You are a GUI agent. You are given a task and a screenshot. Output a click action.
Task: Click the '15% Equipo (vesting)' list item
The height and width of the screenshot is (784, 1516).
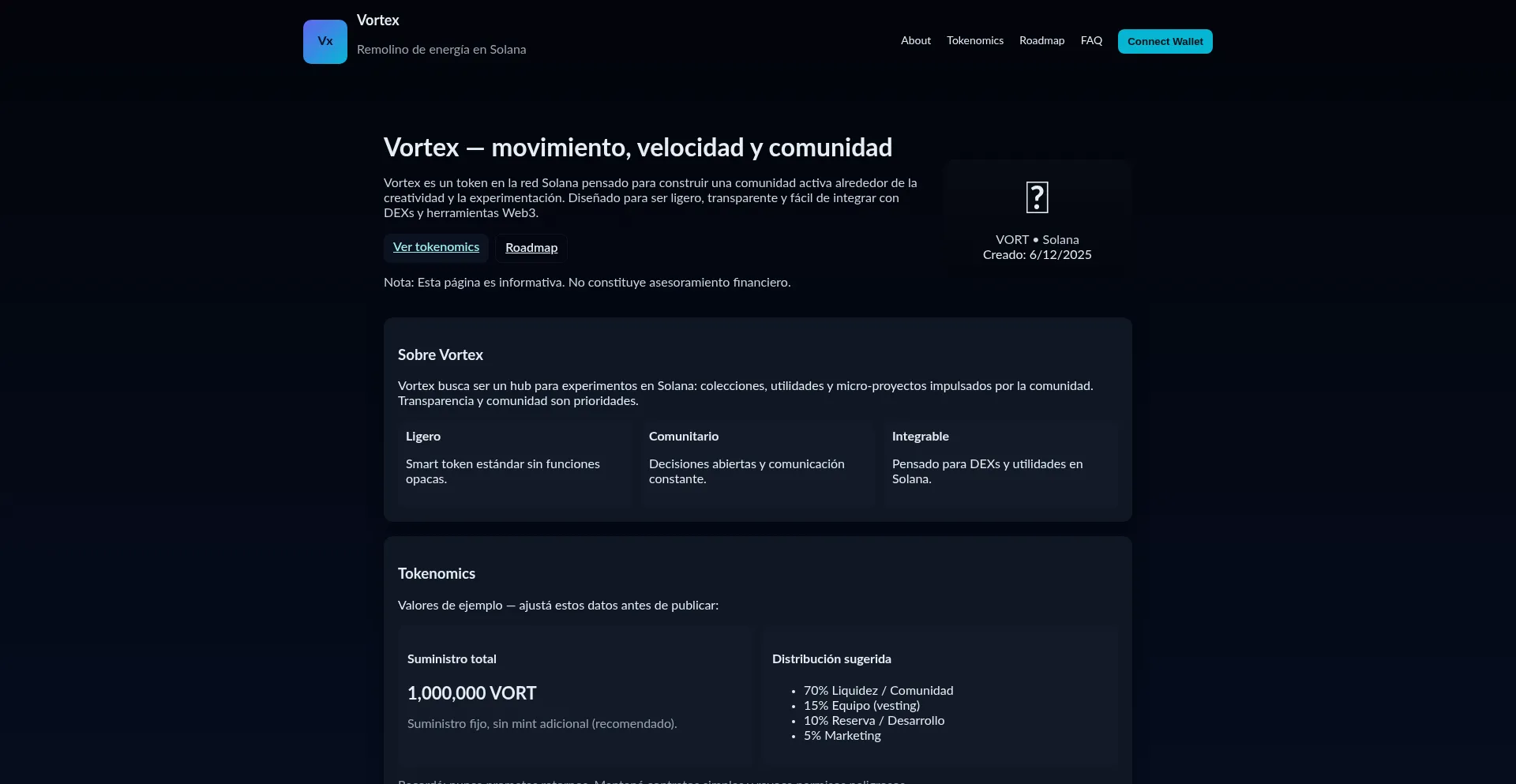[862, 706]
